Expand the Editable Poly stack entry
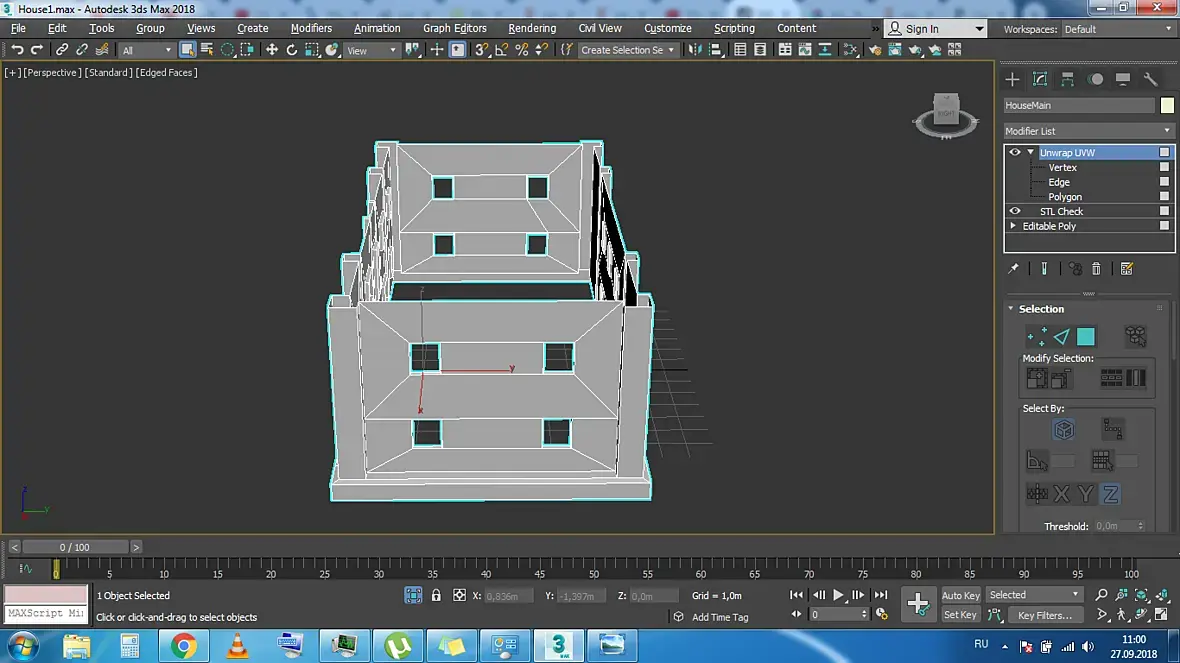 click(x=1013, y=226)
